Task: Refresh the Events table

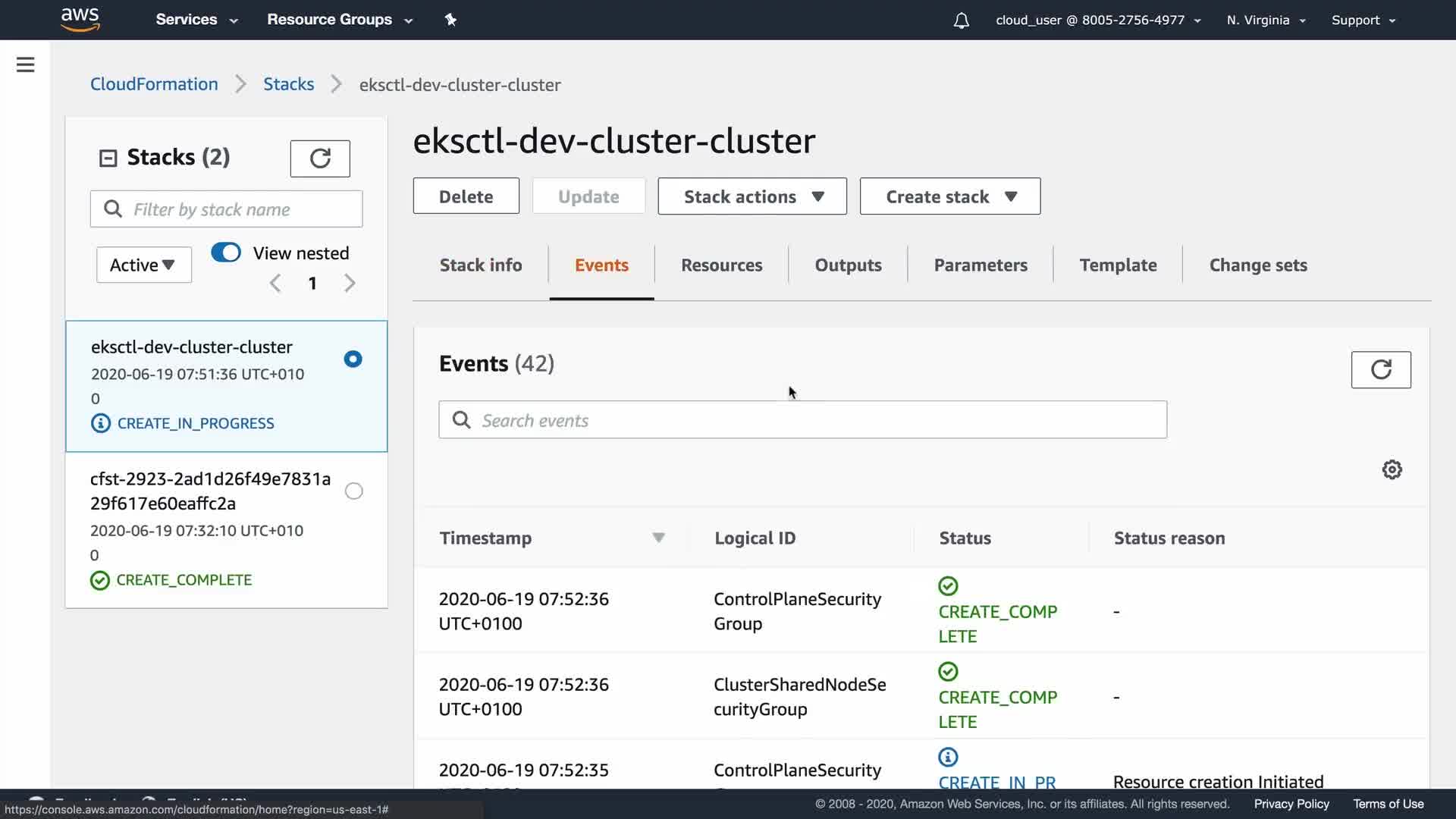Action: pyautogui.click(x=1380, y=370)
